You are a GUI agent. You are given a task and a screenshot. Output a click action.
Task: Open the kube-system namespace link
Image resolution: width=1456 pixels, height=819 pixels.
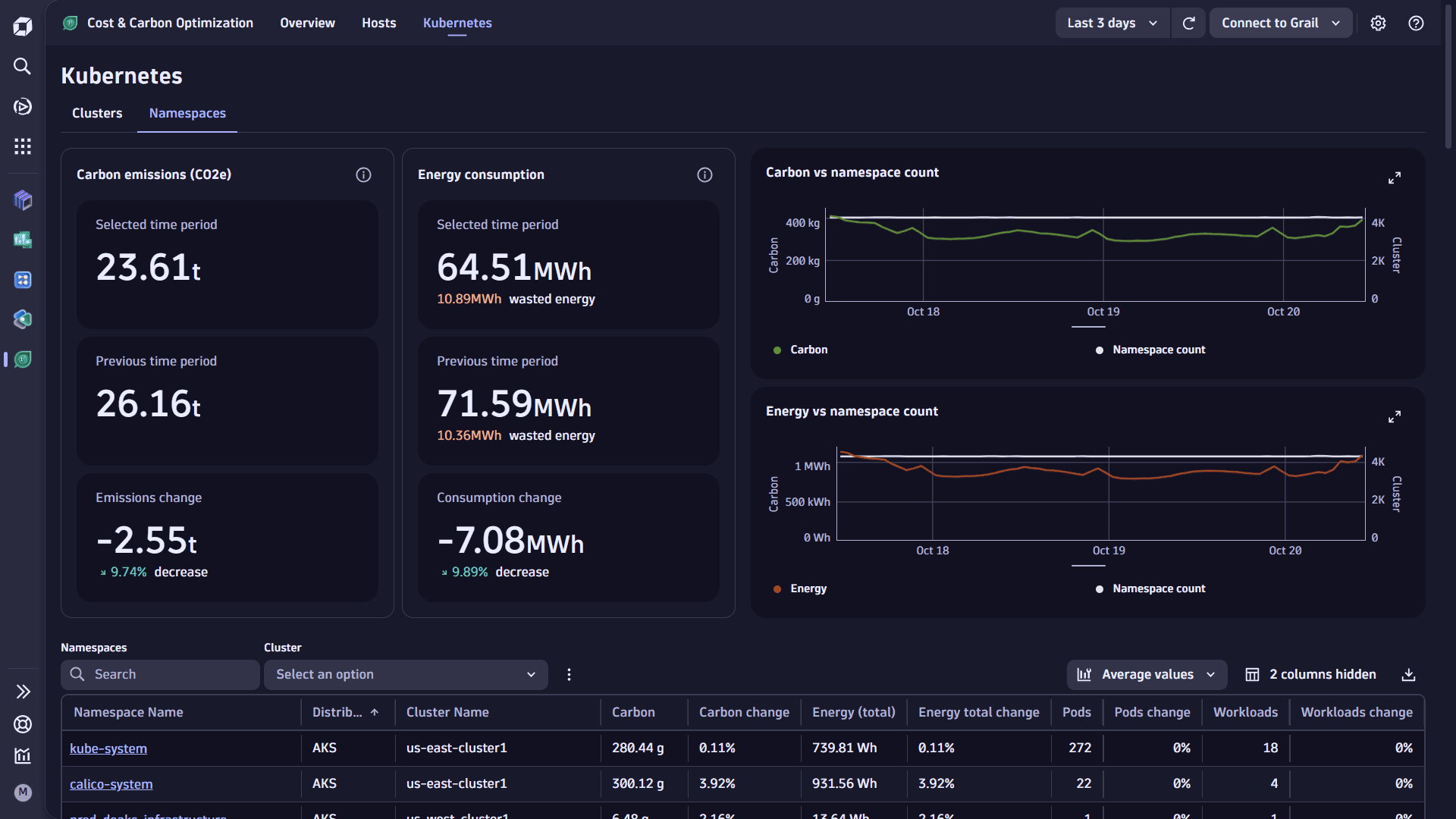[108, 748]
